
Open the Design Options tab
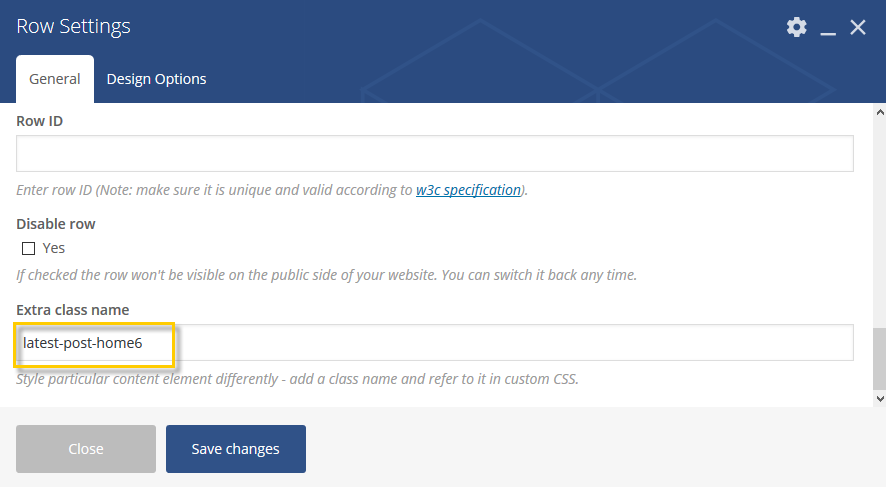coord(157,79)
